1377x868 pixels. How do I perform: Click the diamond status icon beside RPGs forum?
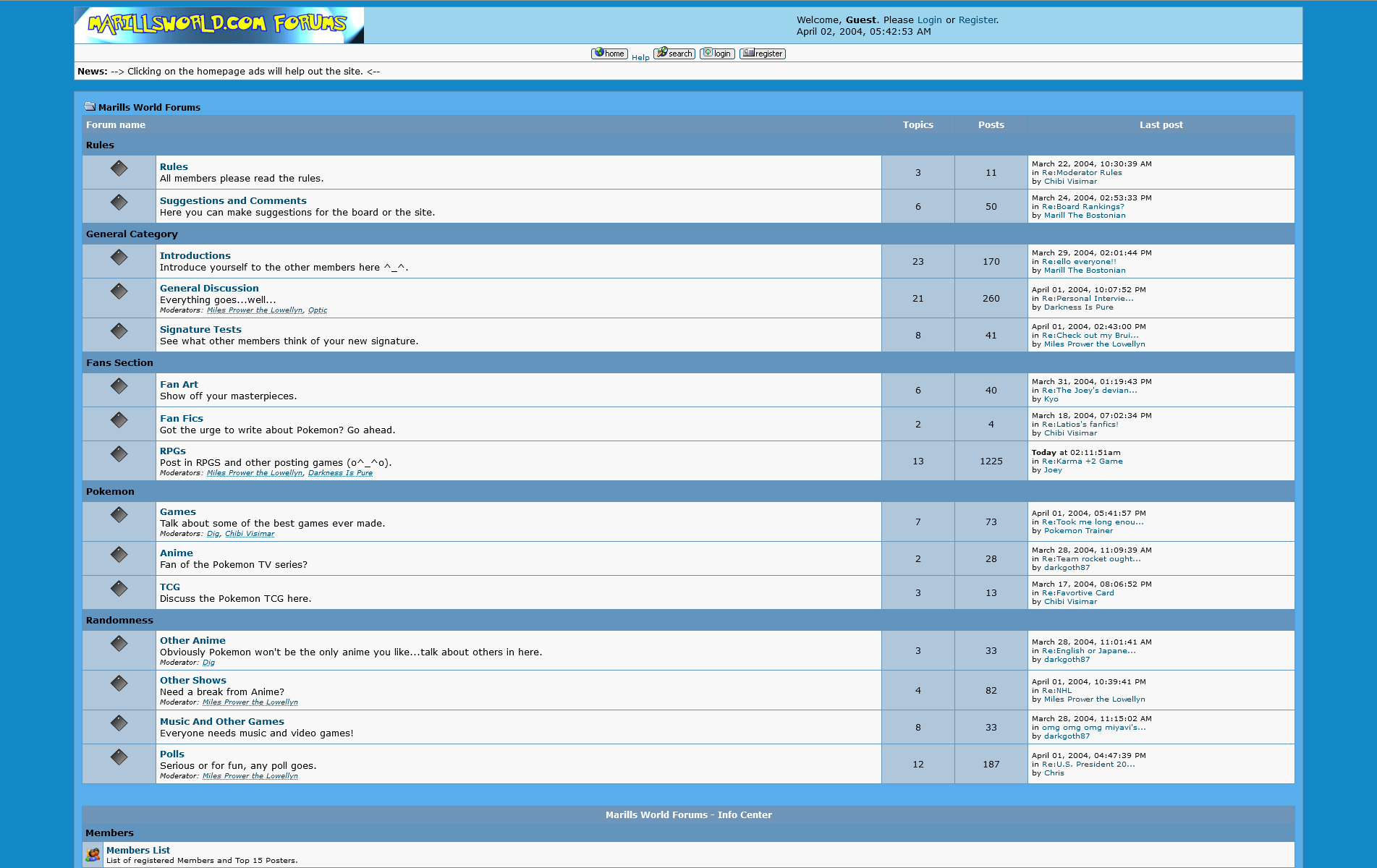119,454
